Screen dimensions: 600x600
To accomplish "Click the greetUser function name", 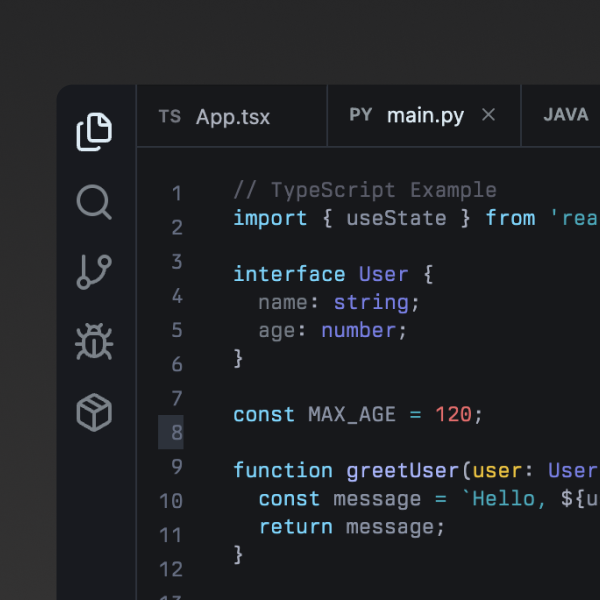I will (x=402, y=470).
